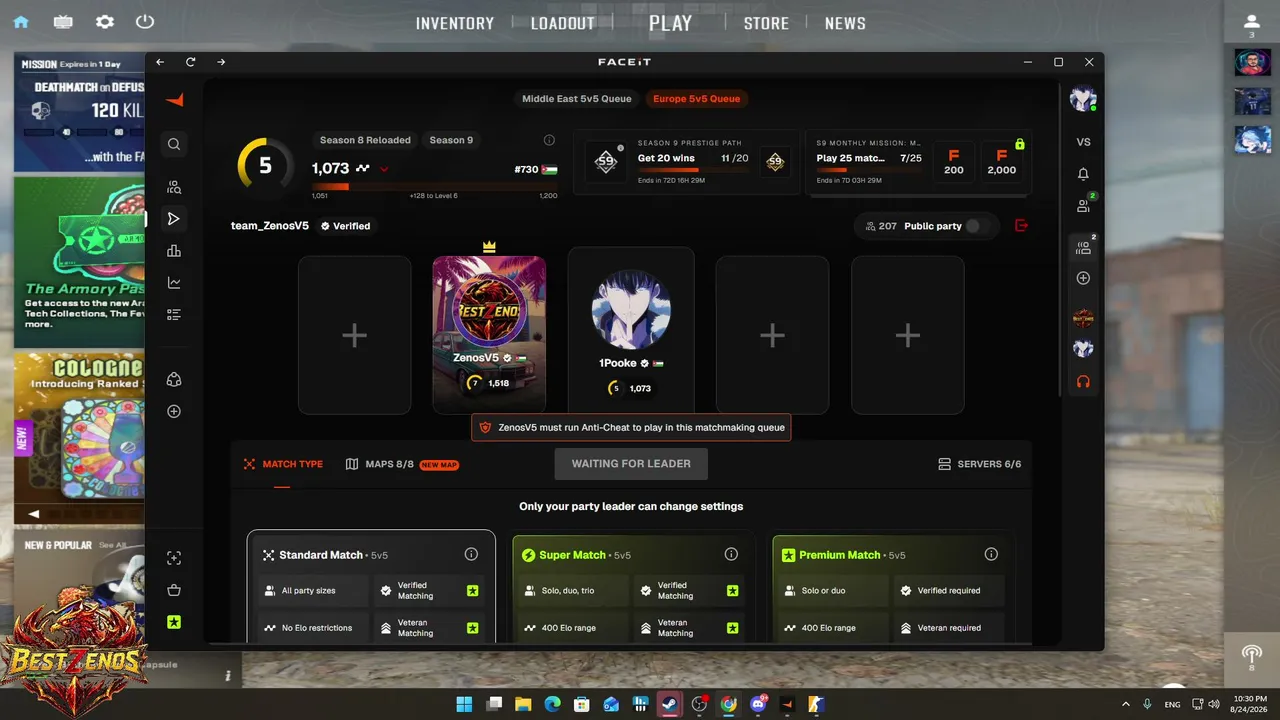The image size is (1280, 720).
Task: Open the 1Pooke player card
Action: (631, 330)
